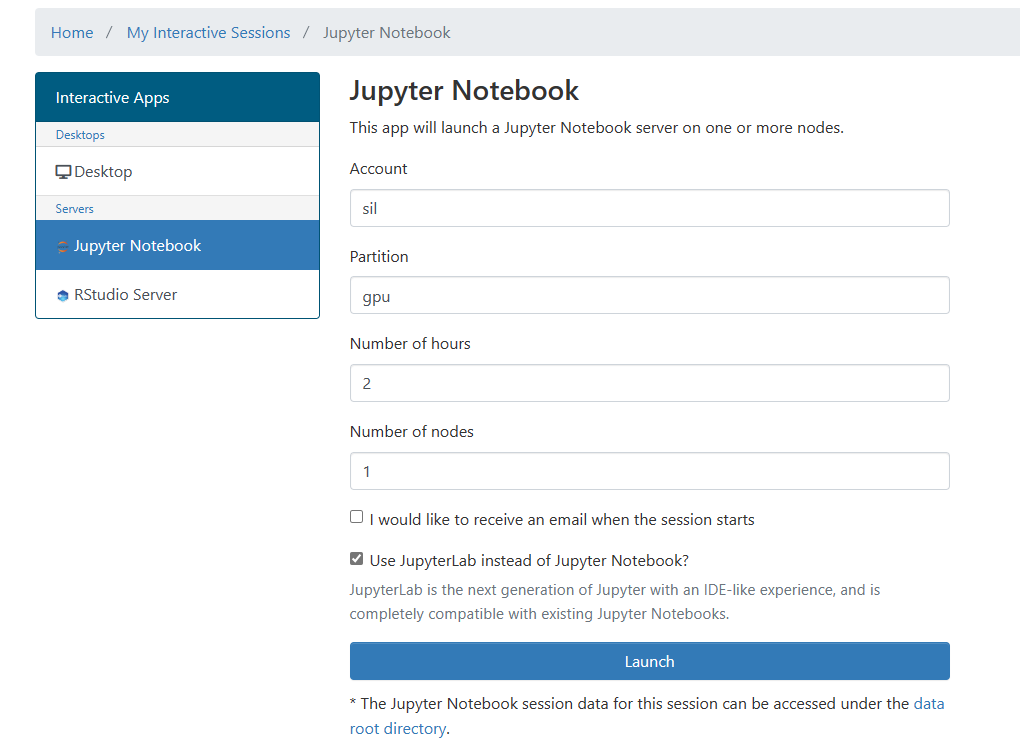This screenshot has width=1020, height=756.
Task: Click the Jupyter Notebook page heading
Action: point(464,90)
